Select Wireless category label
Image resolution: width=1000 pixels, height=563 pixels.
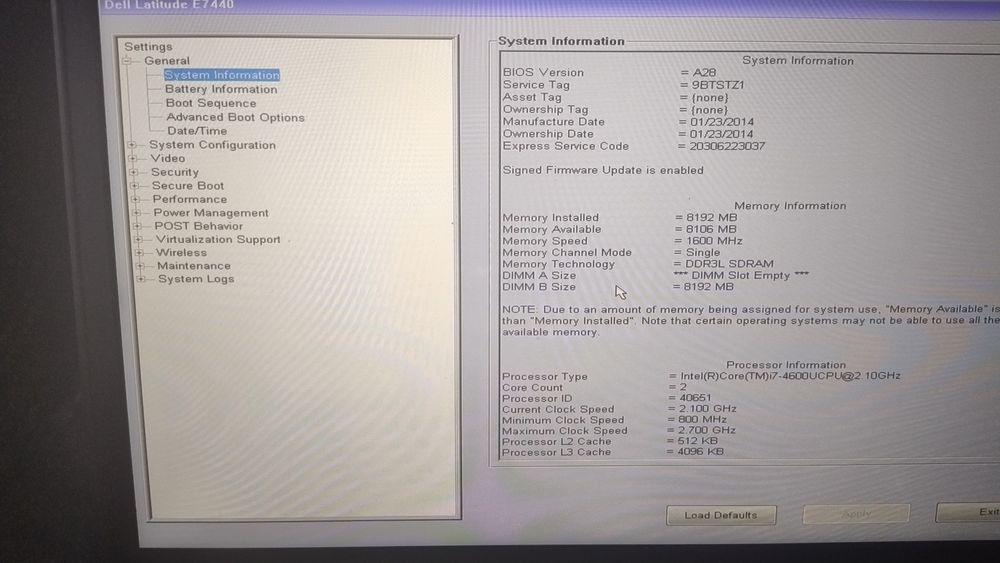[181, 252]
